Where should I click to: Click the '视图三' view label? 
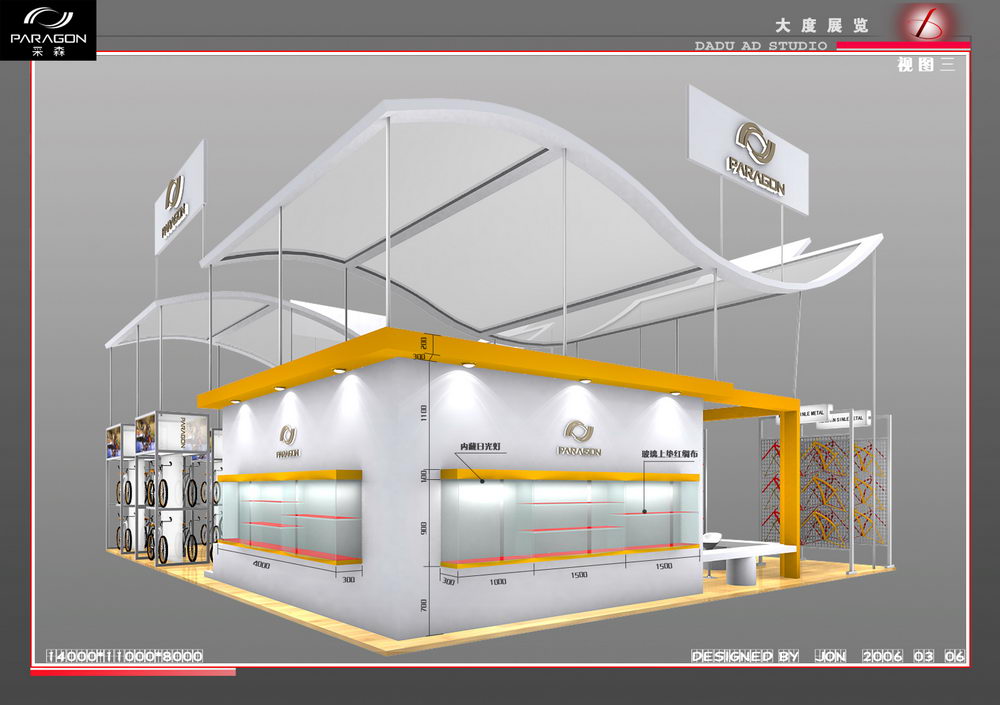tap(926, 64)
